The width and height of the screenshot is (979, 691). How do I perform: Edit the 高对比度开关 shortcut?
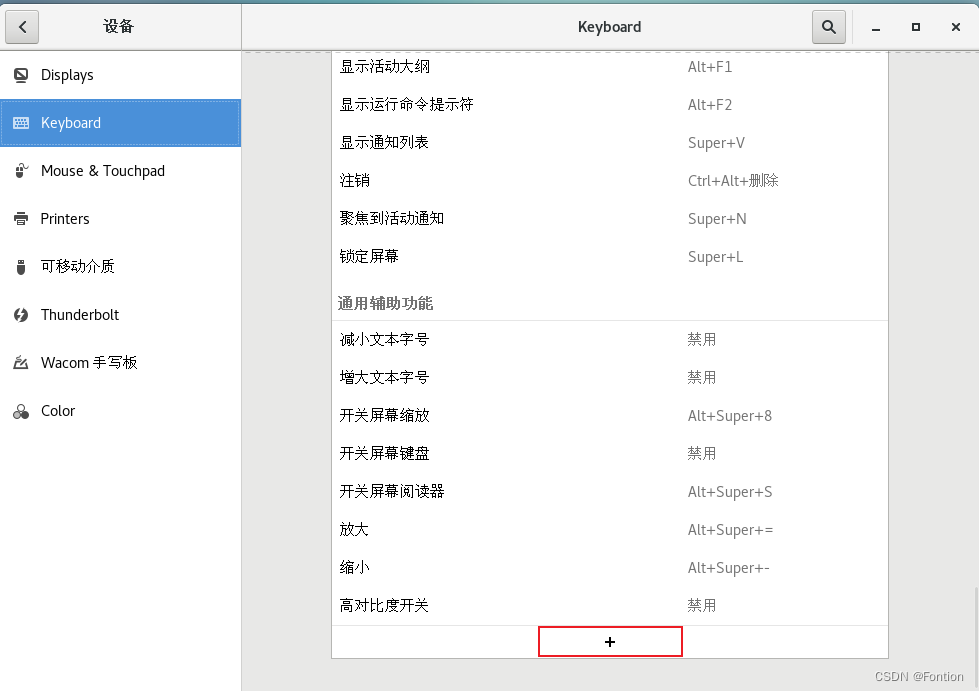coord(609,605)
